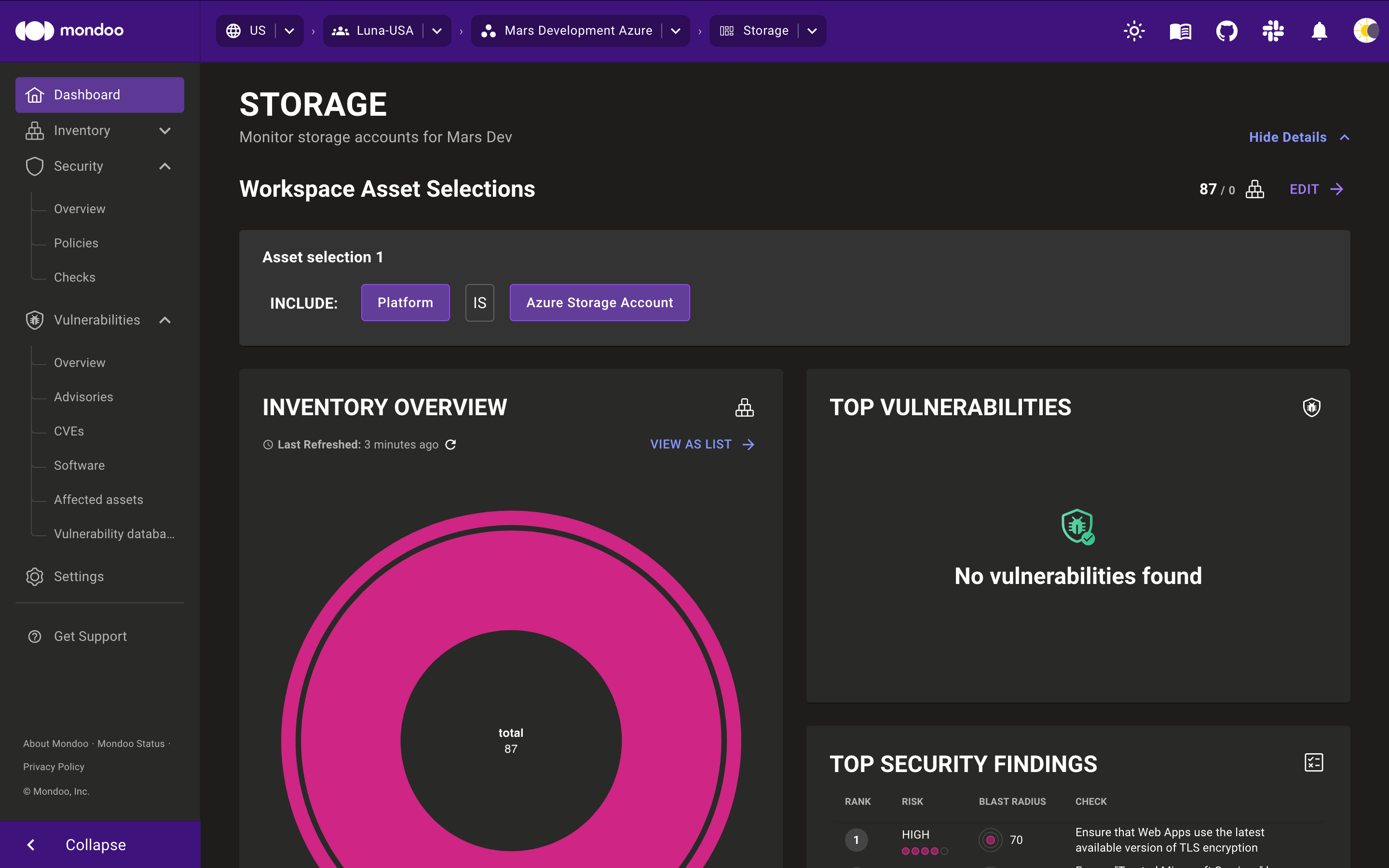Image resolution: width=1389 pixels, height=868 pixels.
Task: Click the Inventory Overview building icon
Action: tap(745, 407)
